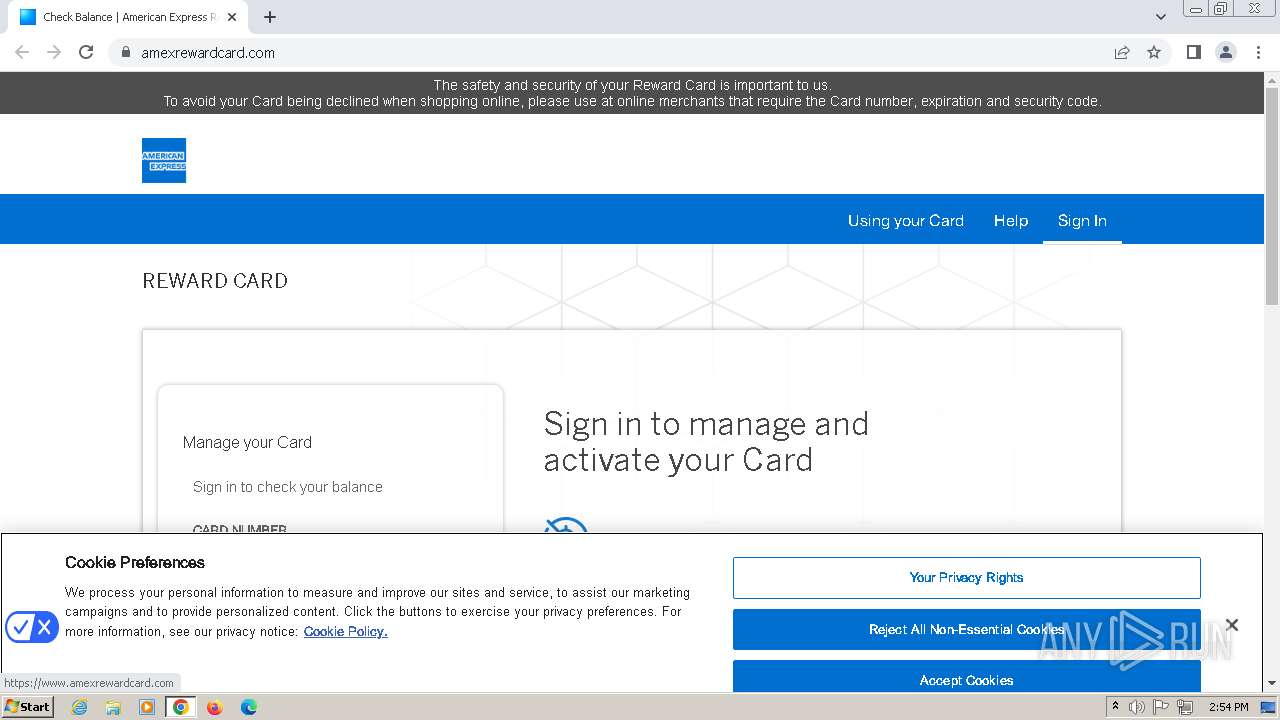Open Chrome three-dot menu
This screenshot has height=720, width=1280.
(1258, 52)
